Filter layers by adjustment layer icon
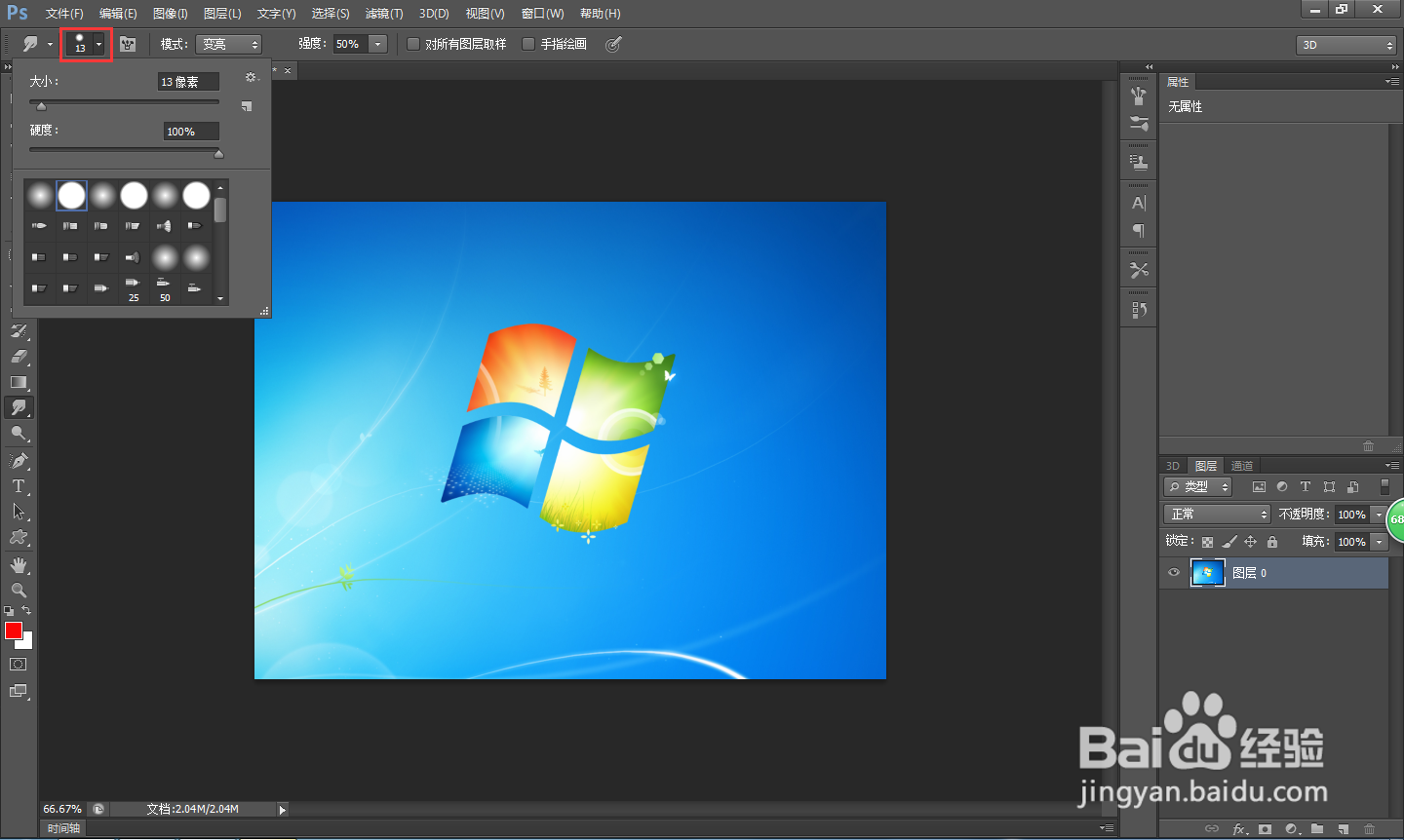Image resolution: width=1404 pixels, height=840 pixels. (x=1282, y=486)
